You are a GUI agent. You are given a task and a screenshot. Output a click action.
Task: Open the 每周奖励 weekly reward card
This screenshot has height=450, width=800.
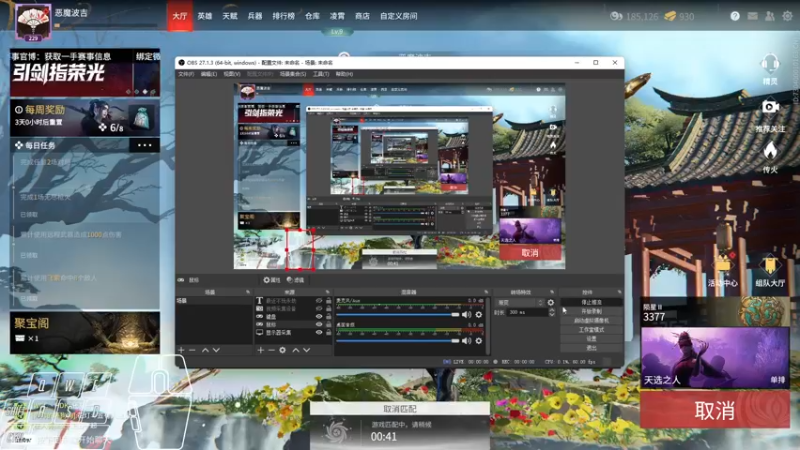[85, 118]
